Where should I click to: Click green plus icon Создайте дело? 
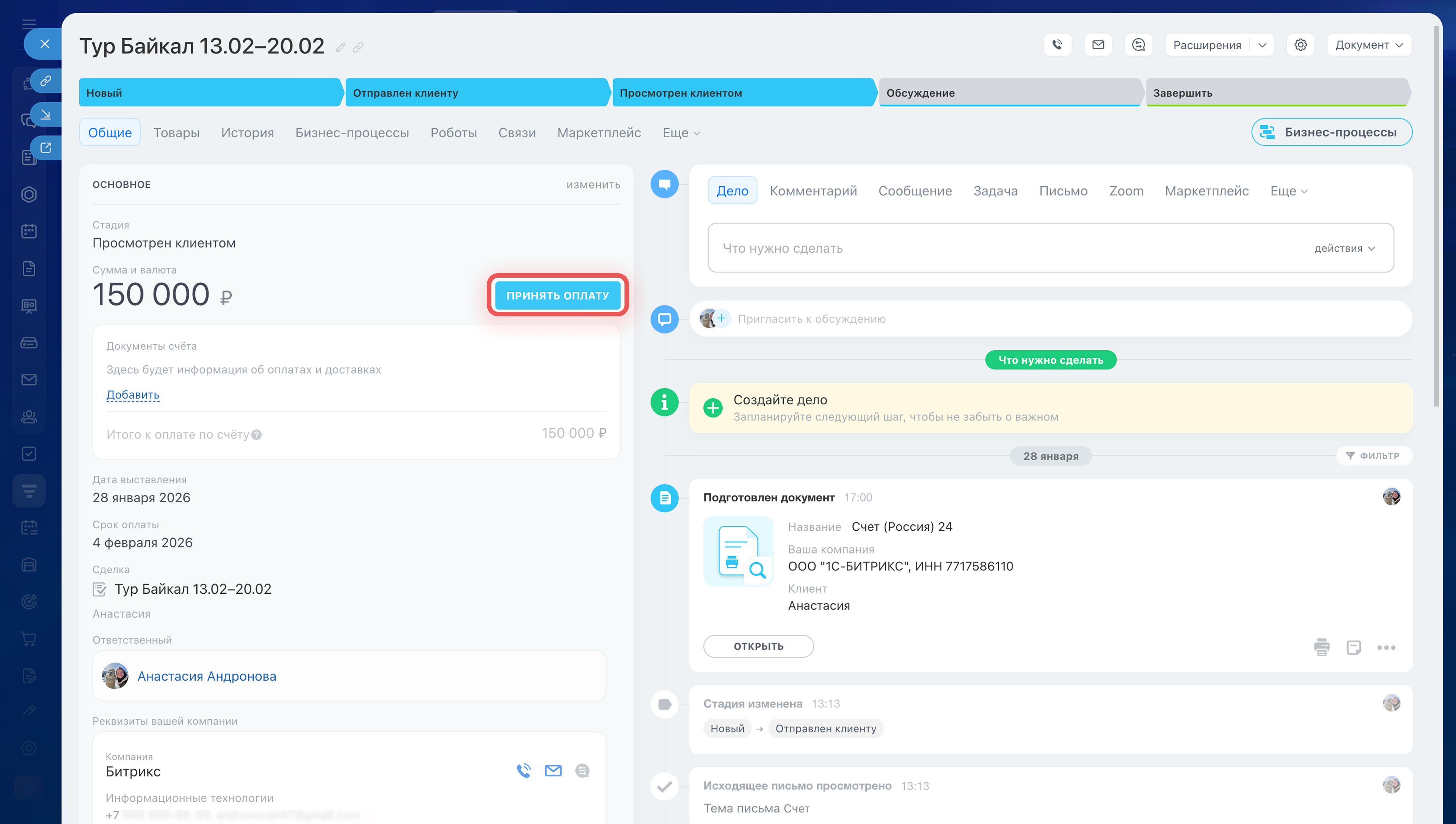coord(712,407)
